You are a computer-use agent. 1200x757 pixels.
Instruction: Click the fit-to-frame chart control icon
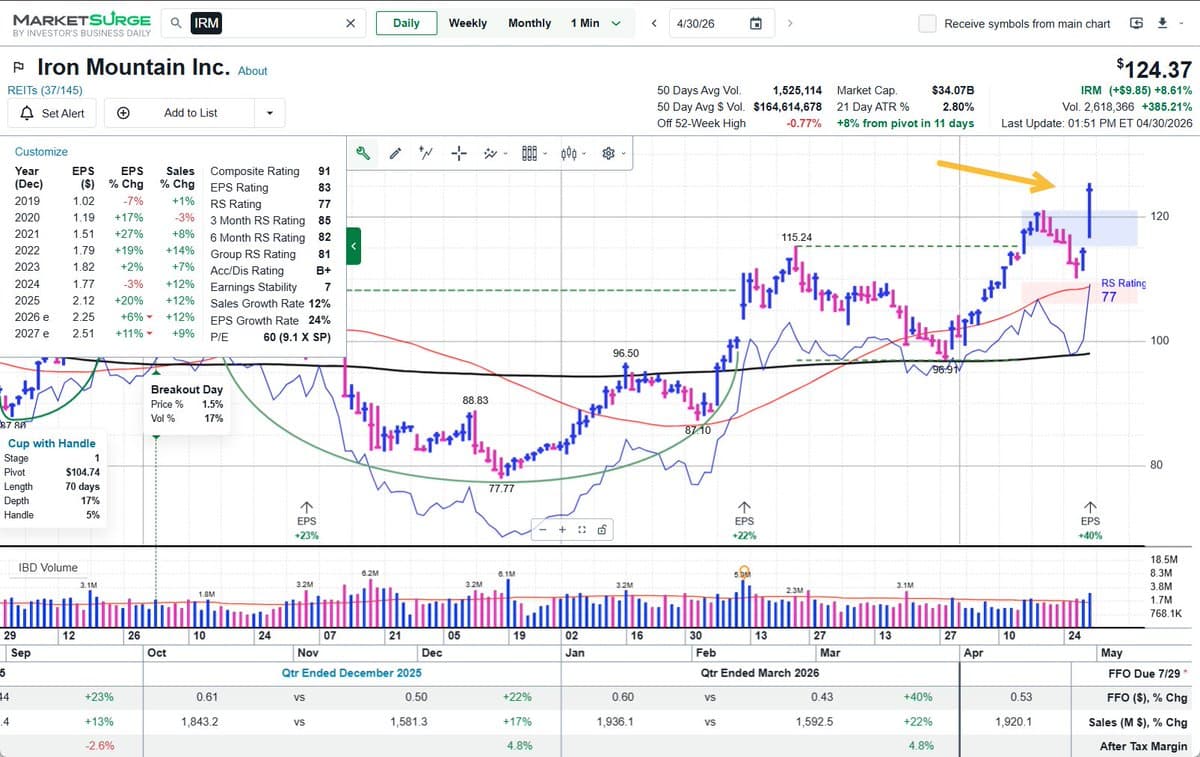[x=582, y=530]
